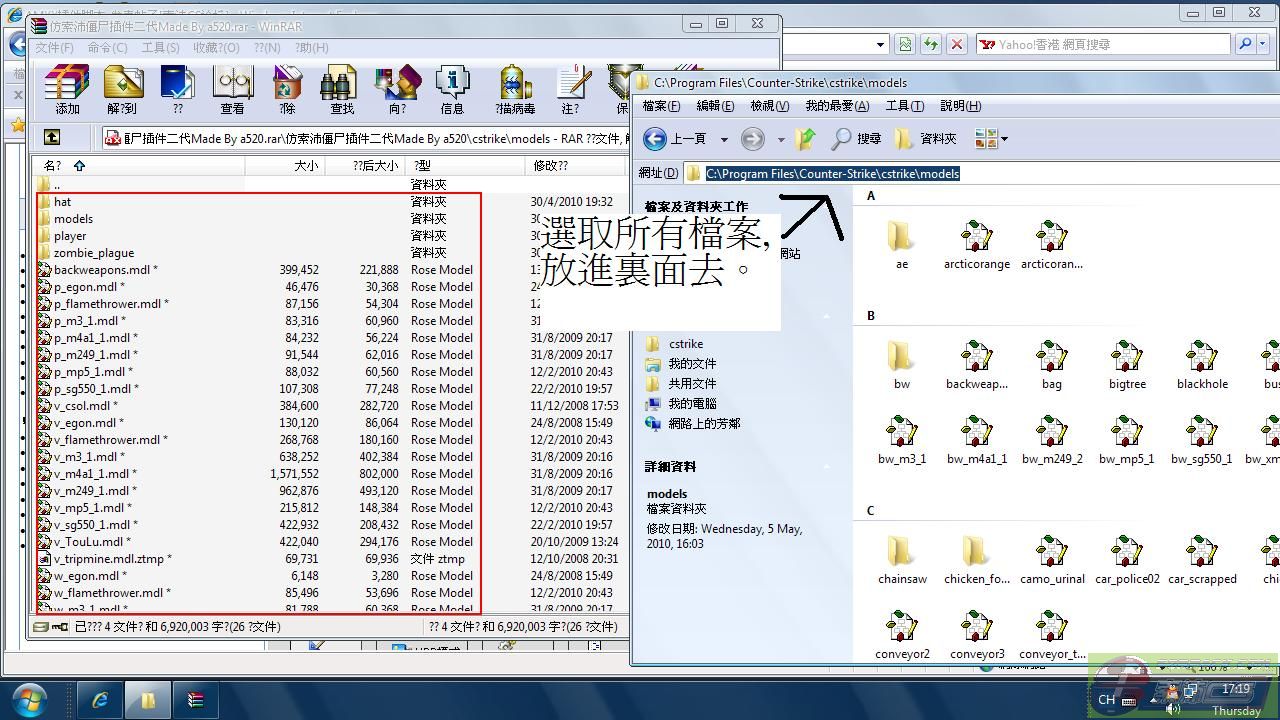Click Explorer Forward arrow button
Viewport: 1280px width, 720px height.
753,139
